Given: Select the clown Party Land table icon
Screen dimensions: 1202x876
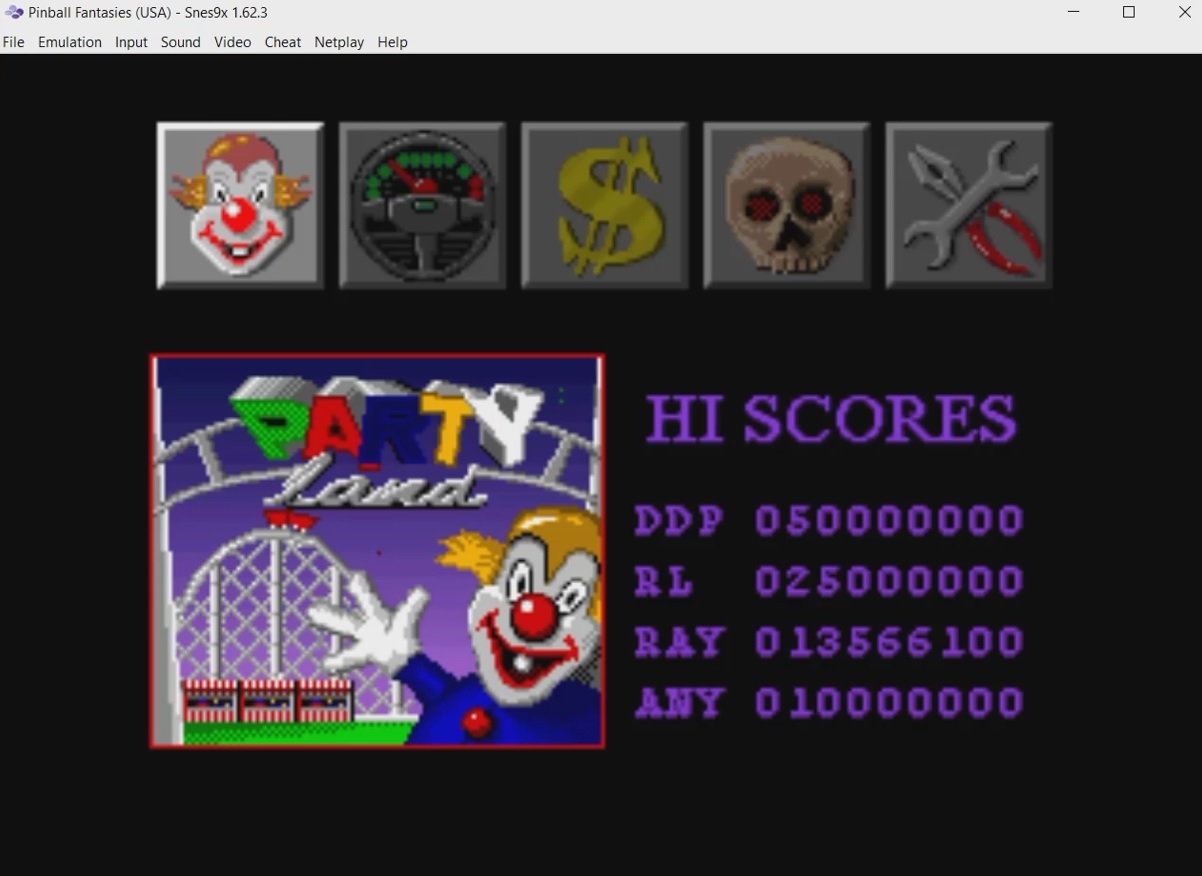Looking at the screenshot, I should [240, 205].
